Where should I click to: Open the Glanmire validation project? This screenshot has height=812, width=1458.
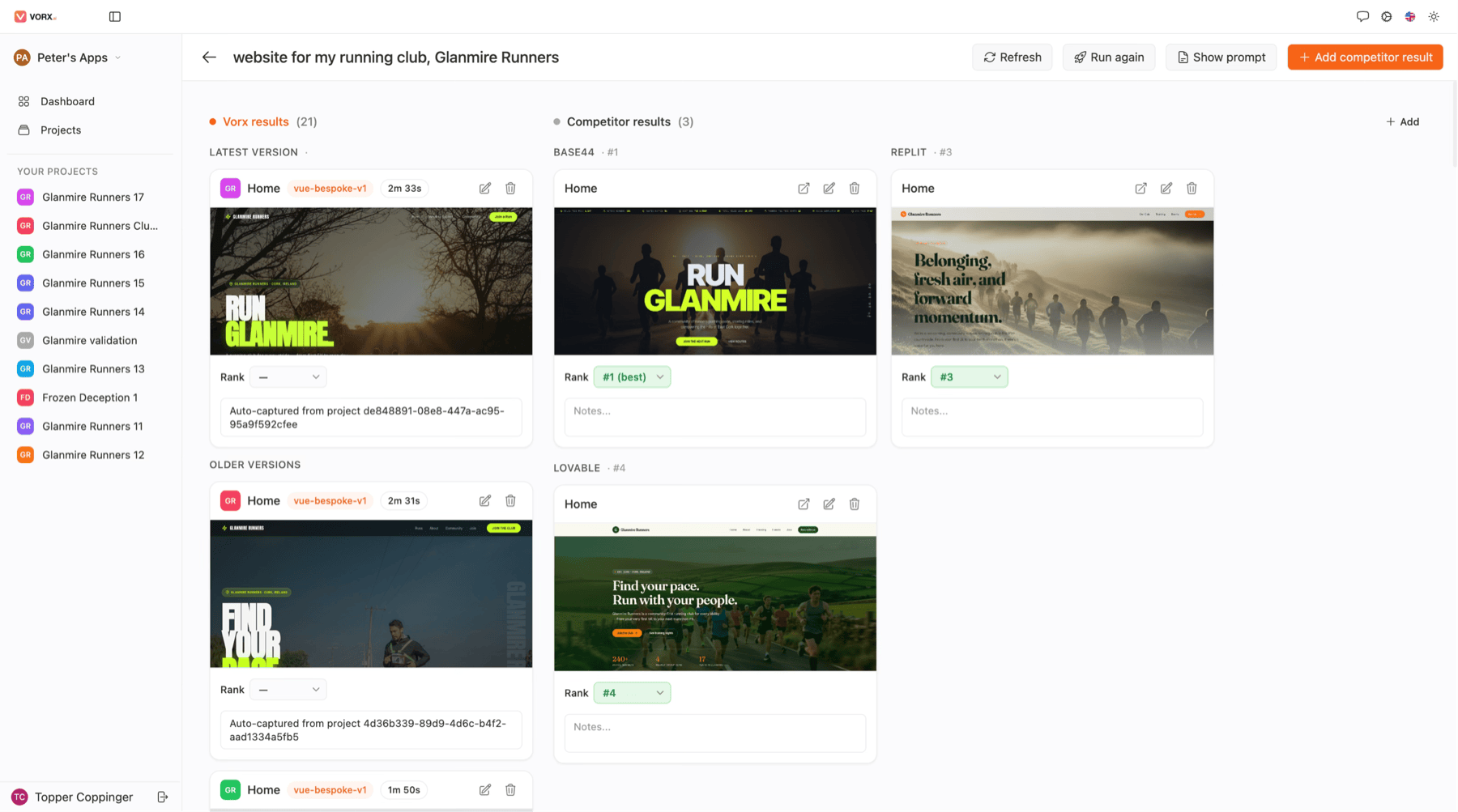click(89, 341)
